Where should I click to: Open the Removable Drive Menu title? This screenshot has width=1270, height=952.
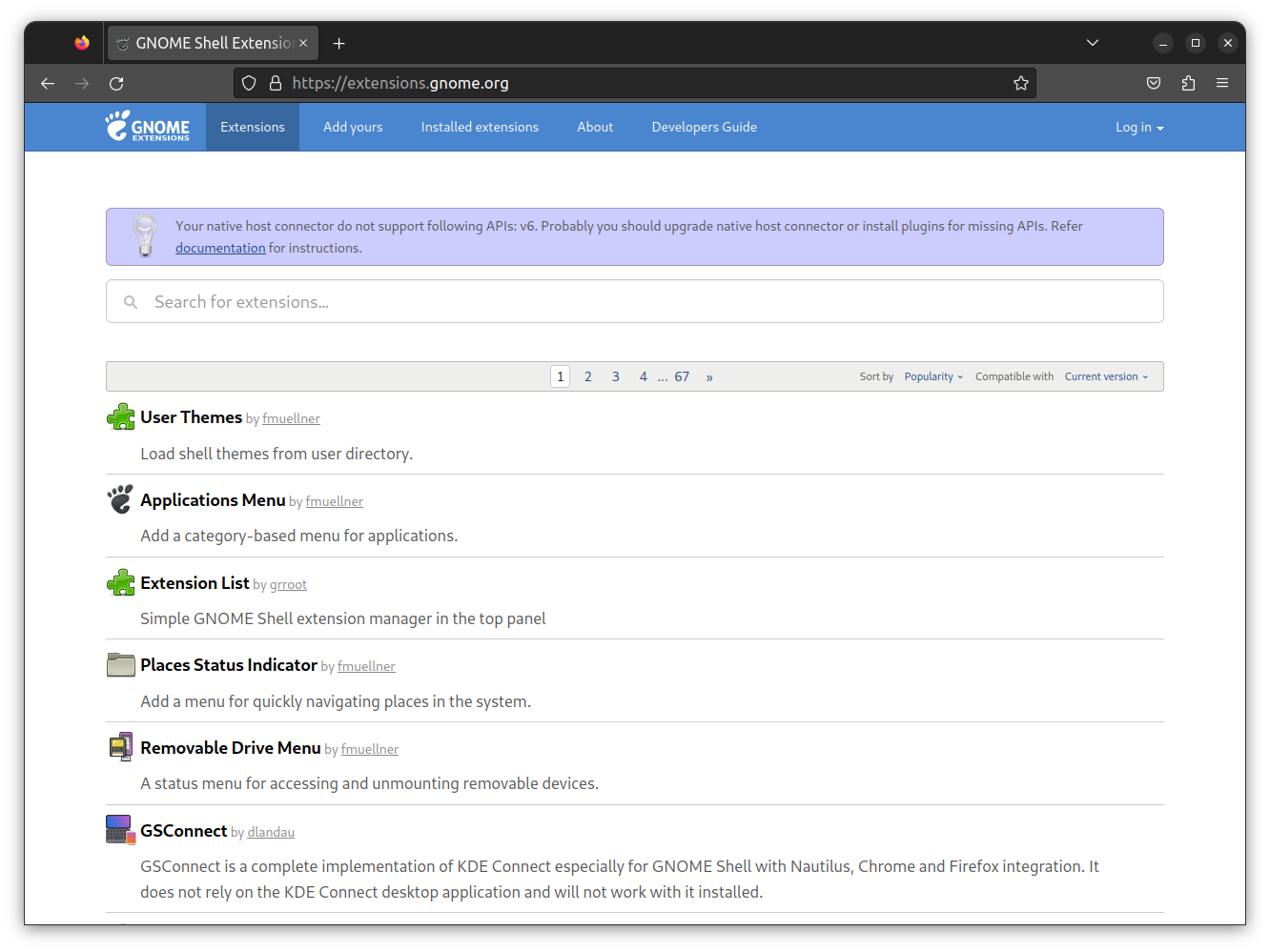[x=231, y=748]
